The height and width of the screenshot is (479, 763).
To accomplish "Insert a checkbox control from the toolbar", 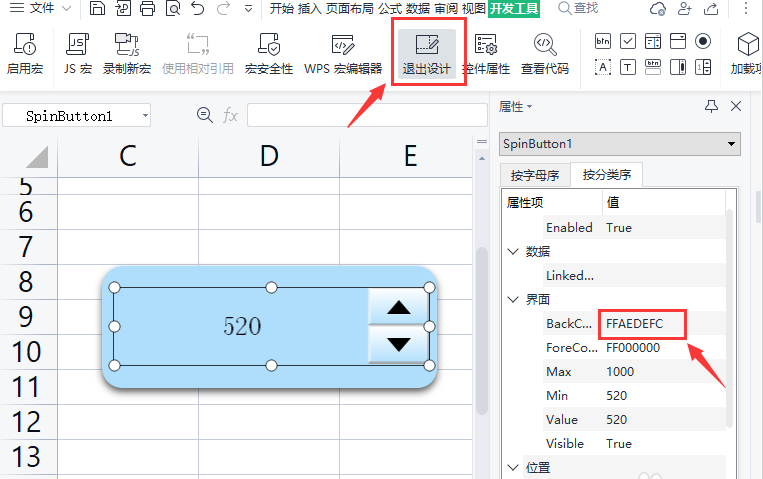I will (628, 41).
